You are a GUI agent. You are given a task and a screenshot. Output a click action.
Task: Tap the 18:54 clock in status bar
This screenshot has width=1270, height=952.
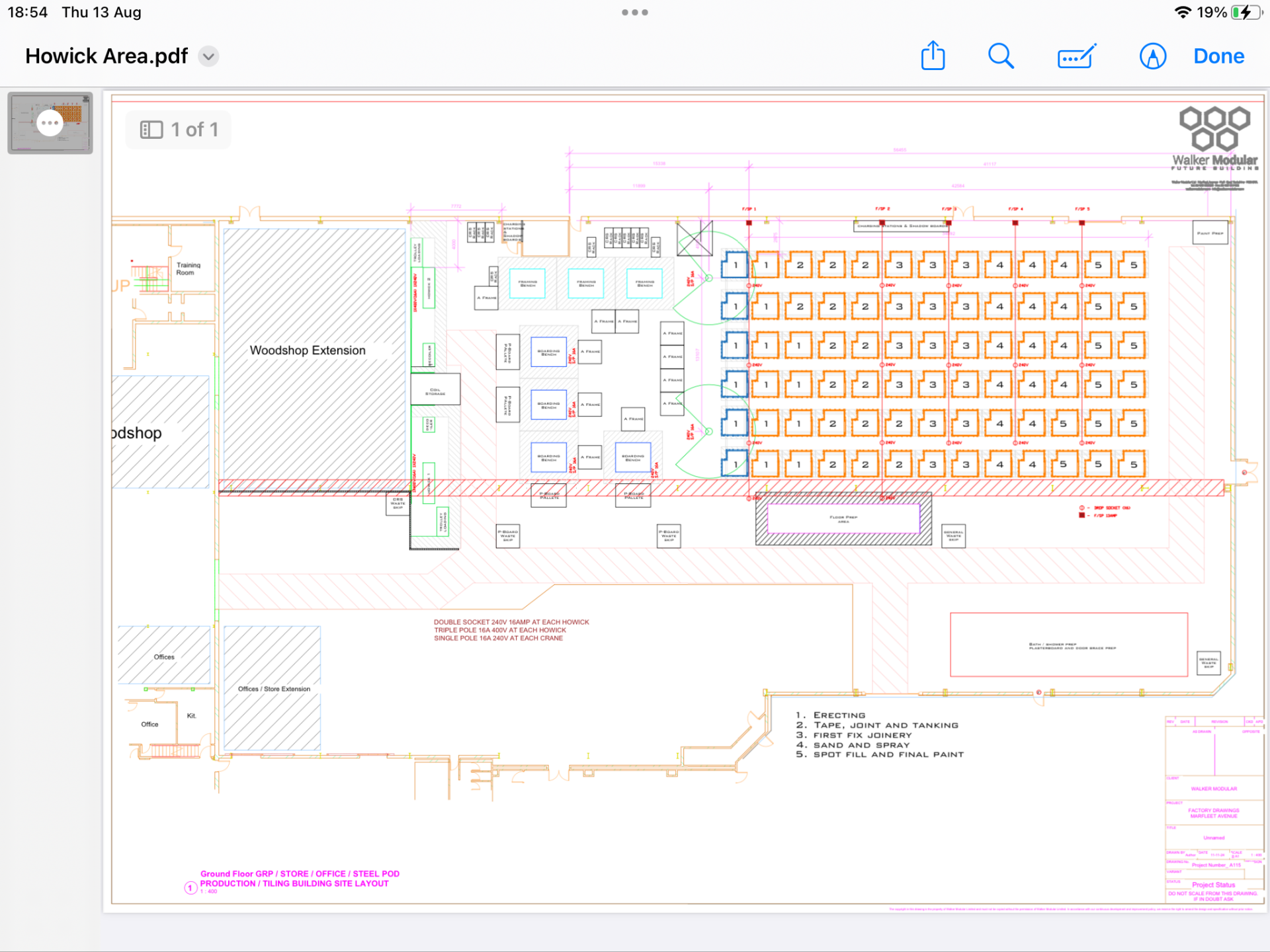27,12
